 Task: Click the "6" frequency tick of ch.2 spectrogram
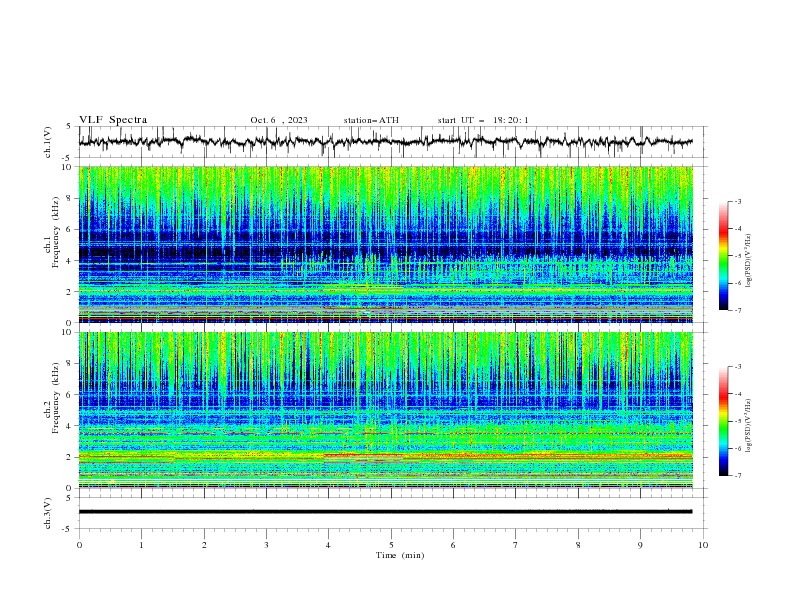click(x=69, y=395)
